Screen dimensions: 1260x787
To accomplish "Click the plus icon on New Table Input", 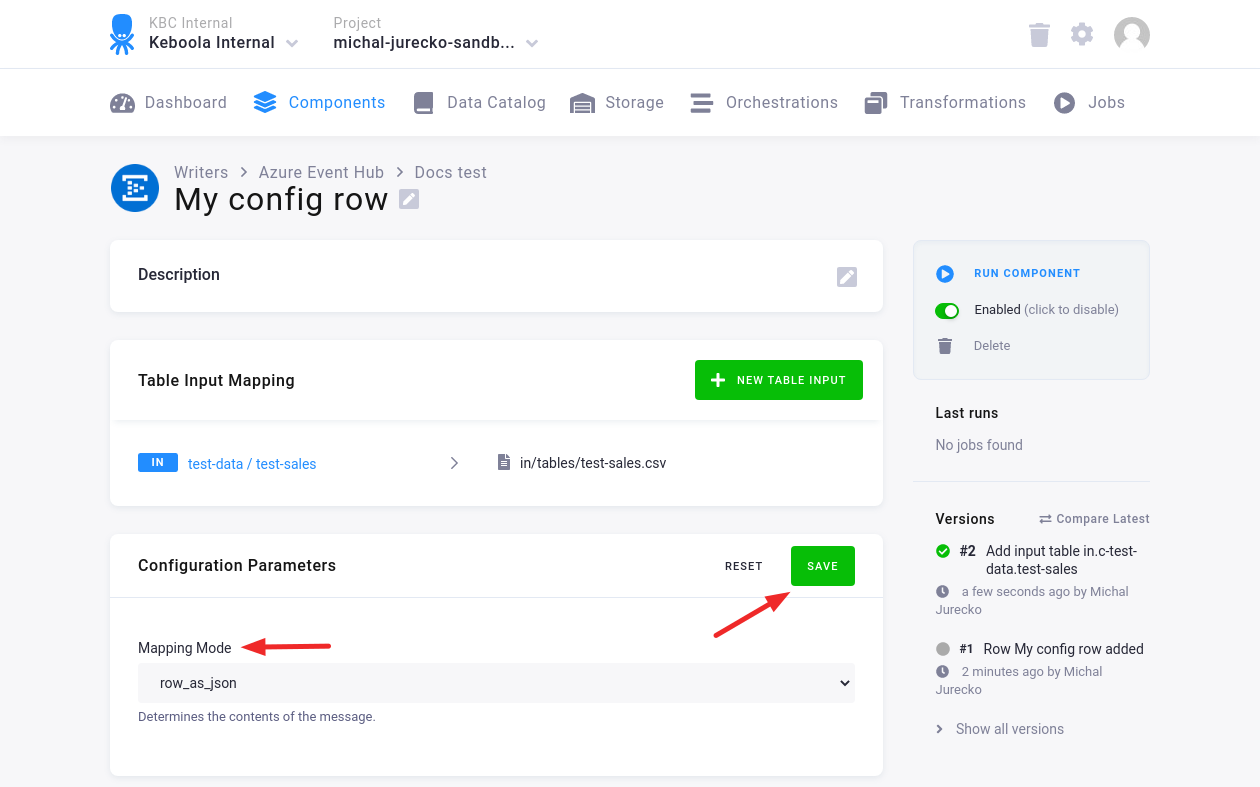I will (718, 380).
